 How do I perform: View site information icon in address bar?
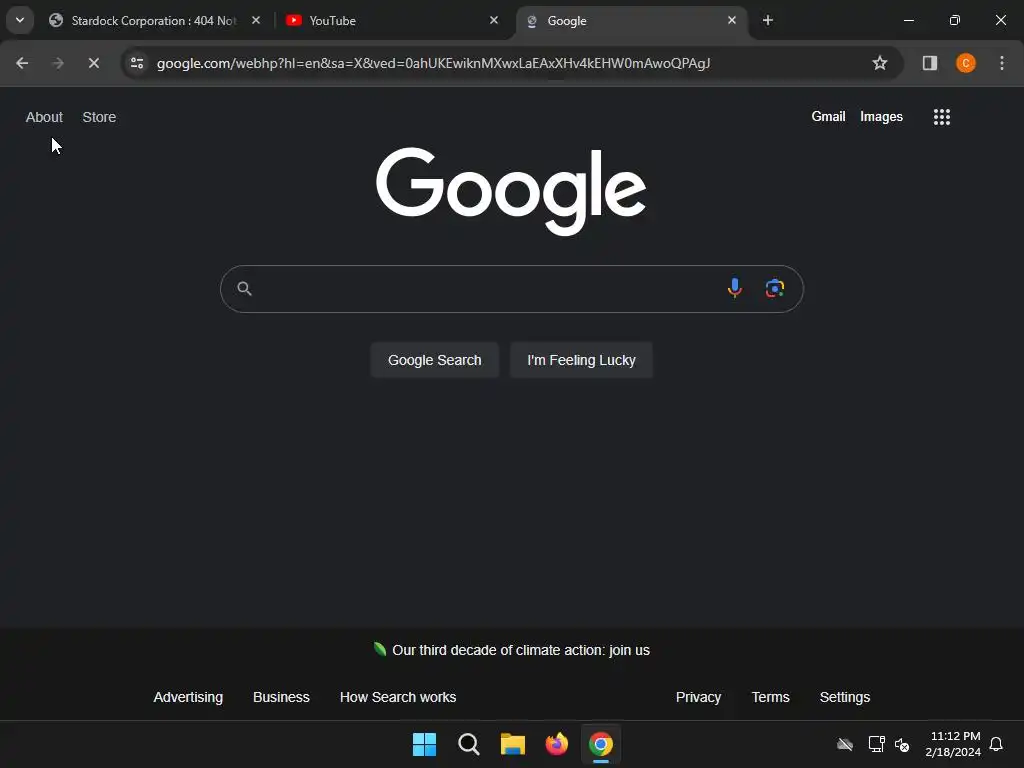pyautogui.click(x=137, y=63)
